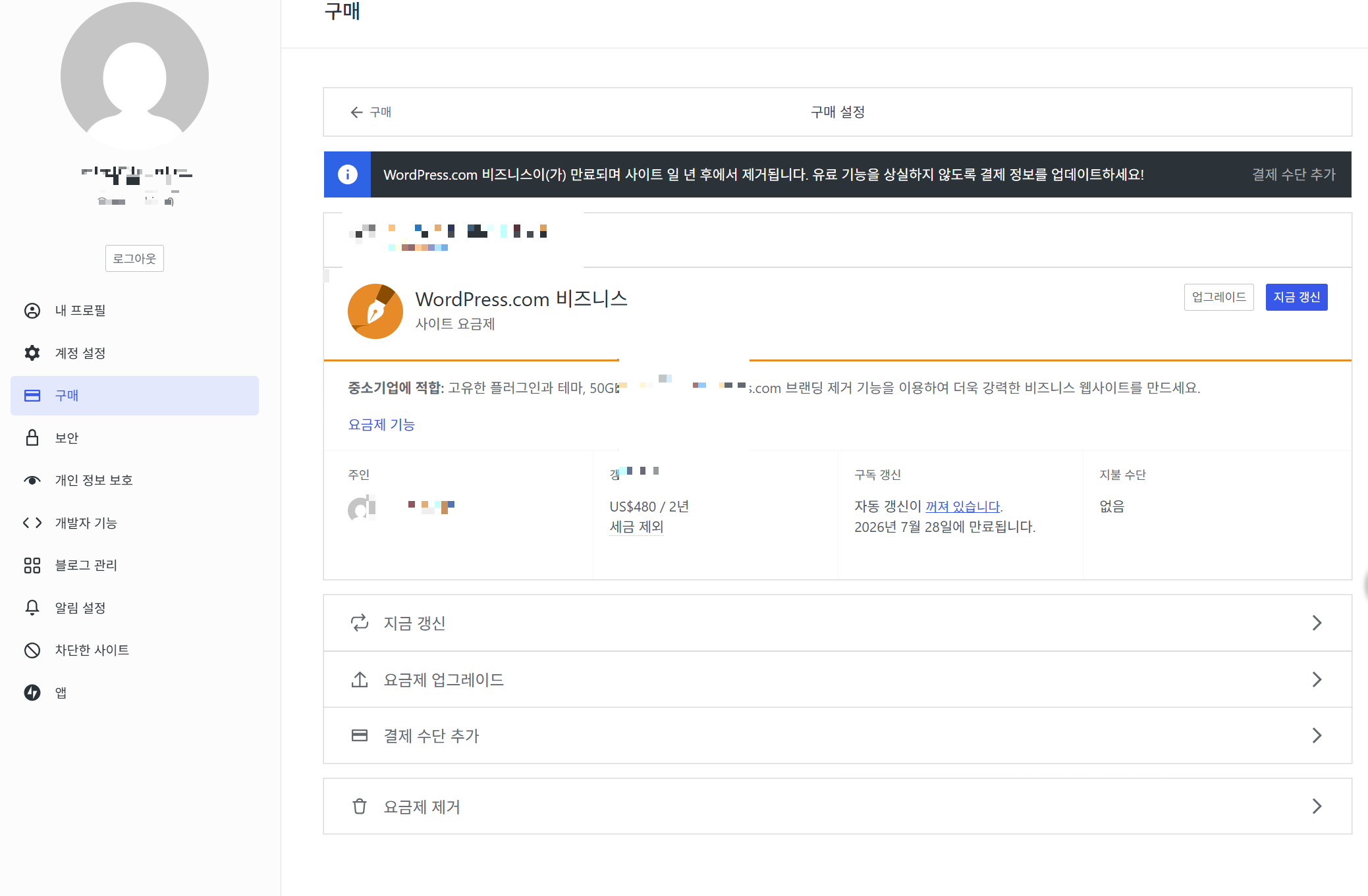
Task: Expand the 요금제 제거 row chevron
Action: click(x=1317, y=806)
